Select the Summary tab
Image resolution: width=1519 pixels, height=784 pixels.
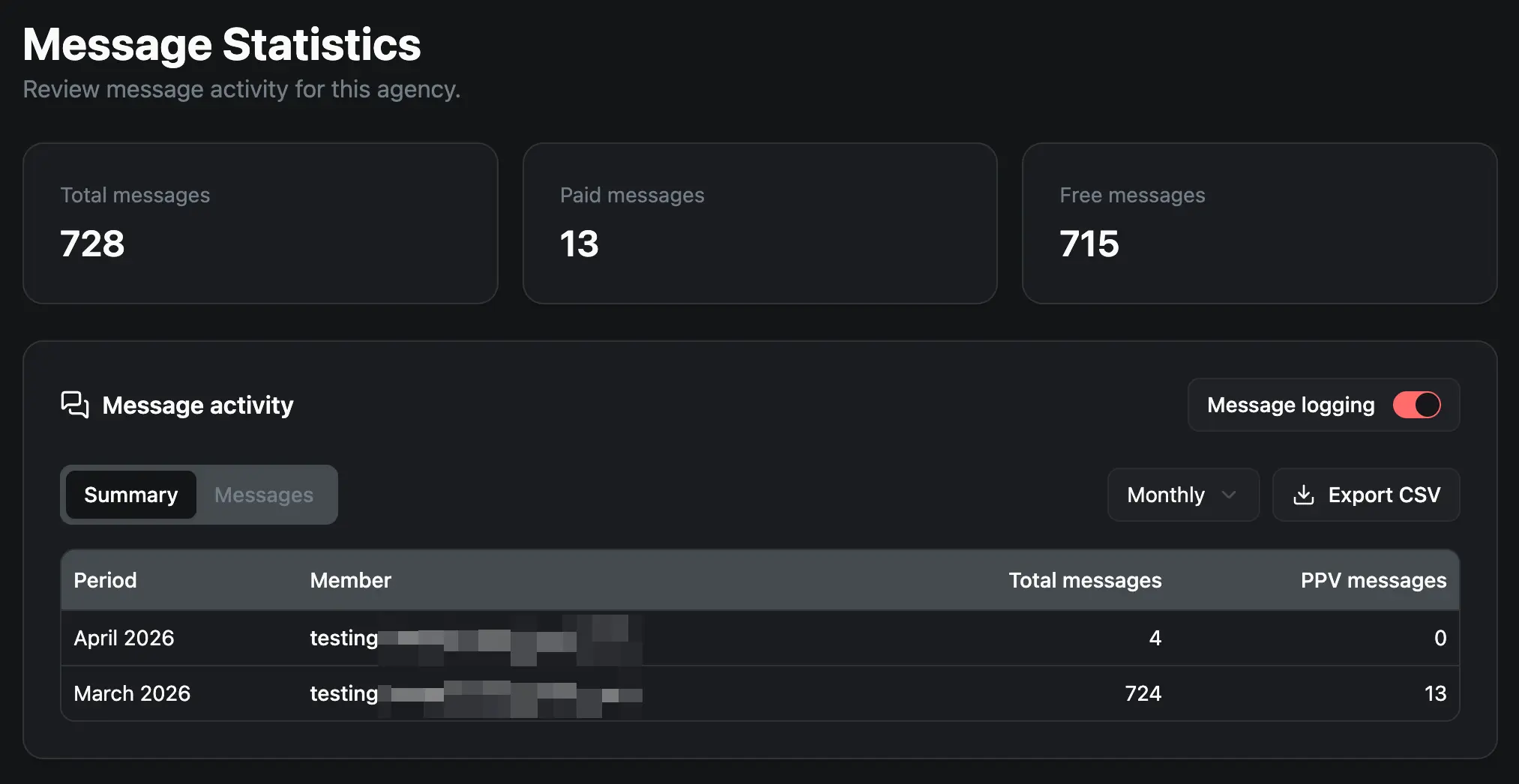130,495
